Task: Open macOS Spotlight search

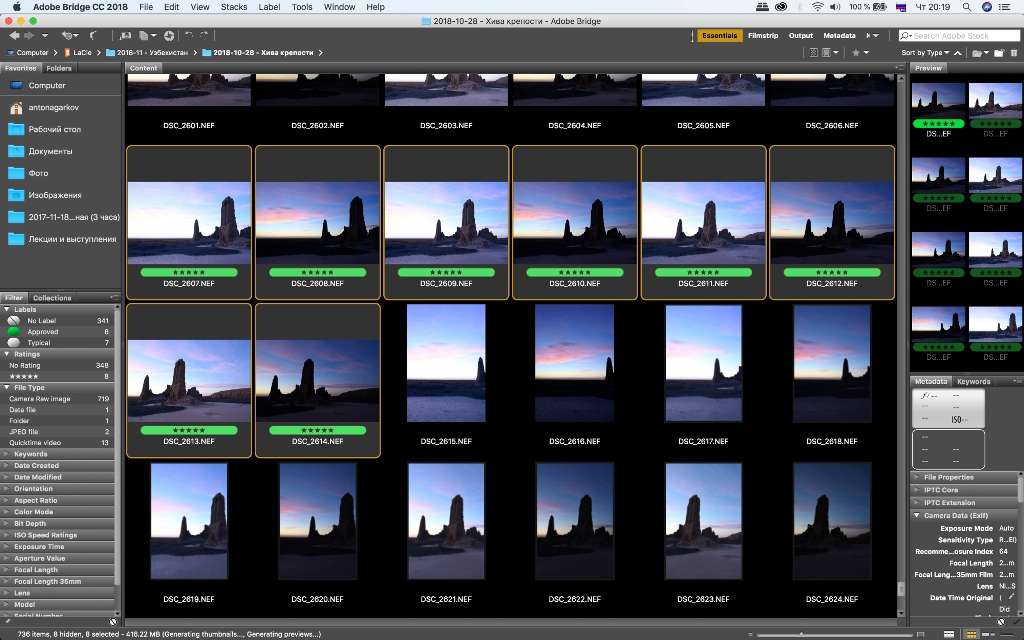Action: (967, 7)
